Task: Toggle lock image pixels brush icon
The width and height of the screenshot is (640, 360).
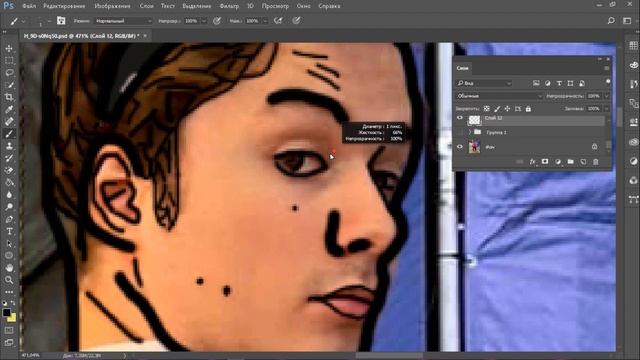Action: [497, 109]
